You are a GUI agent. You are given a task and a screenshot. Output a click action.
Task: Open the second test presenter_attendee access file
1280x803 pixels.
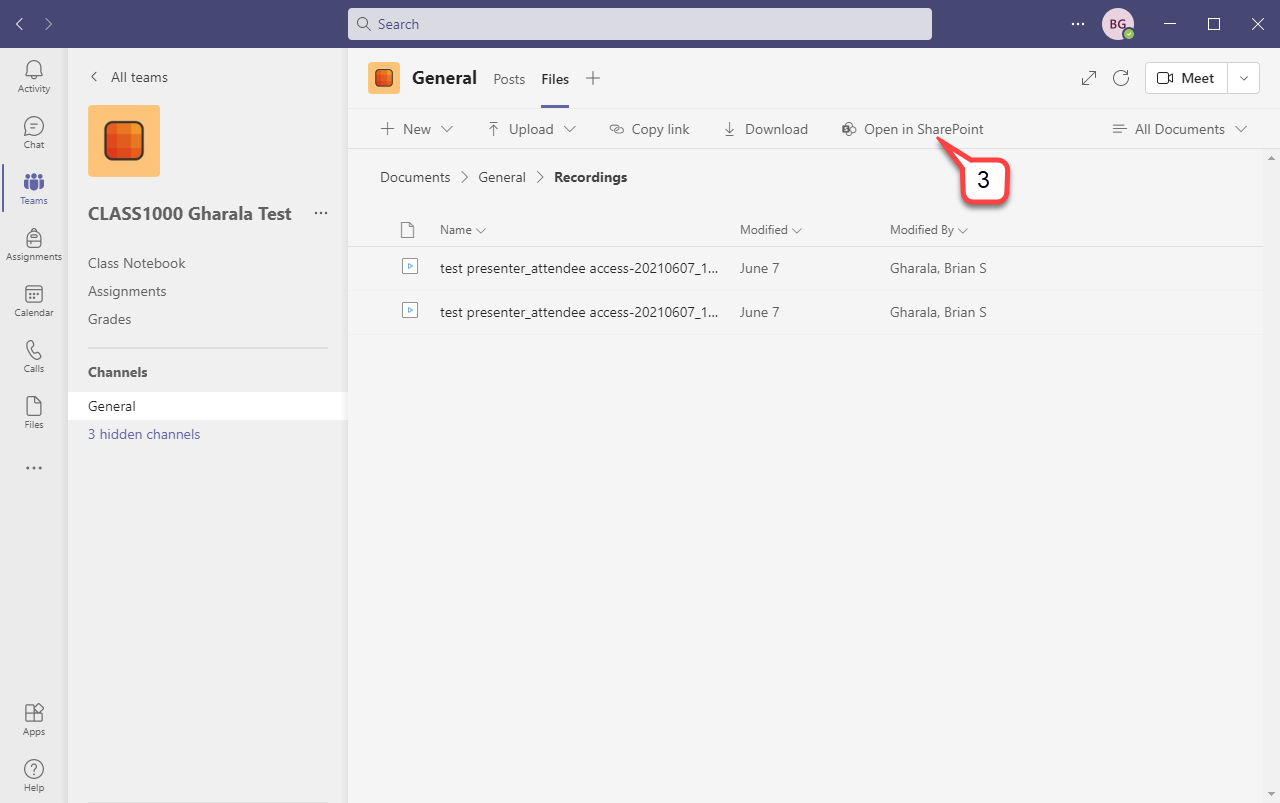(579, 312)
